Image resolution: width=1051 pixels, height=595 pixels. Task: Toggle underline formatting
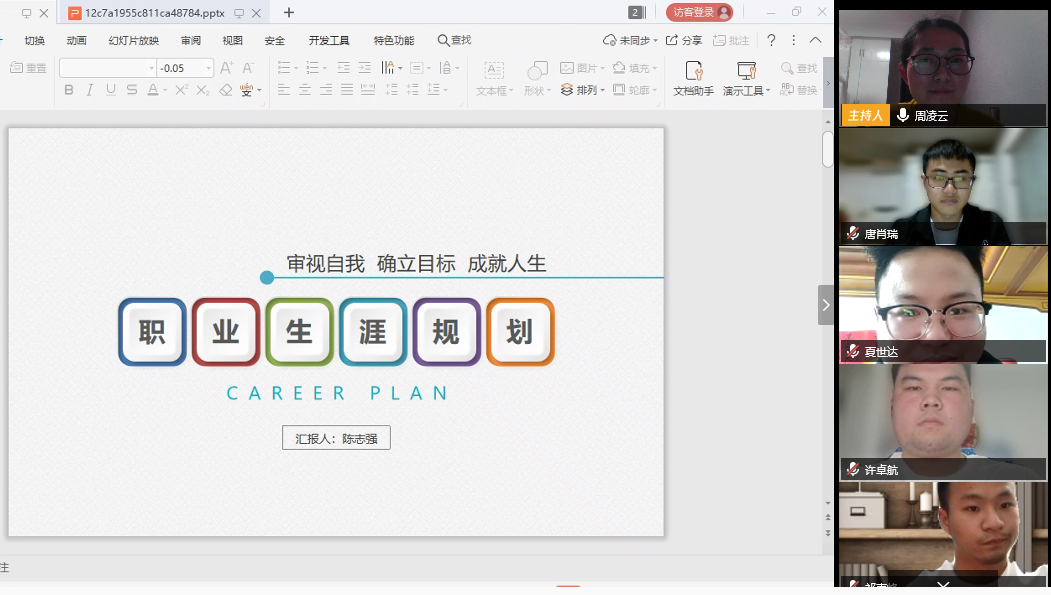110,90
